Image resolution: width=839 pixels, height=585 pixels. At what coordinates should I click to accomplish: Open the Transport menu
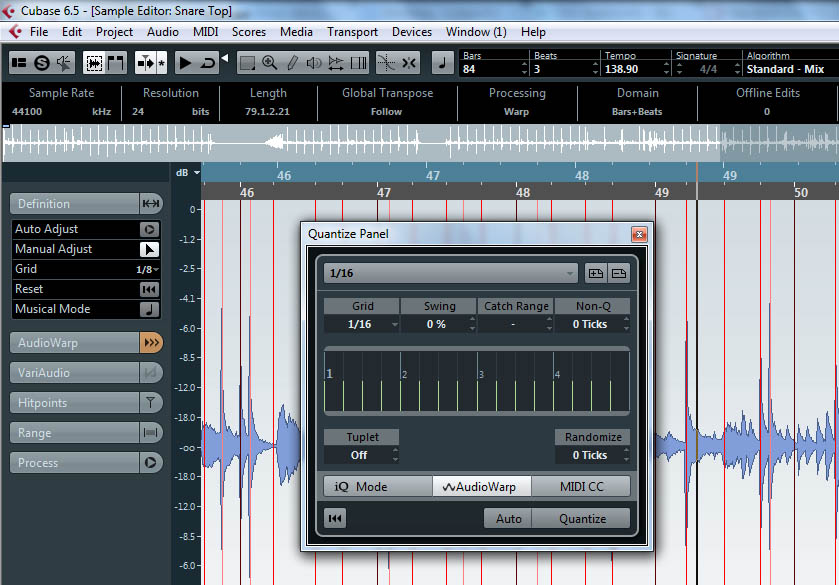pyautogui.click(x=352, y=32)
